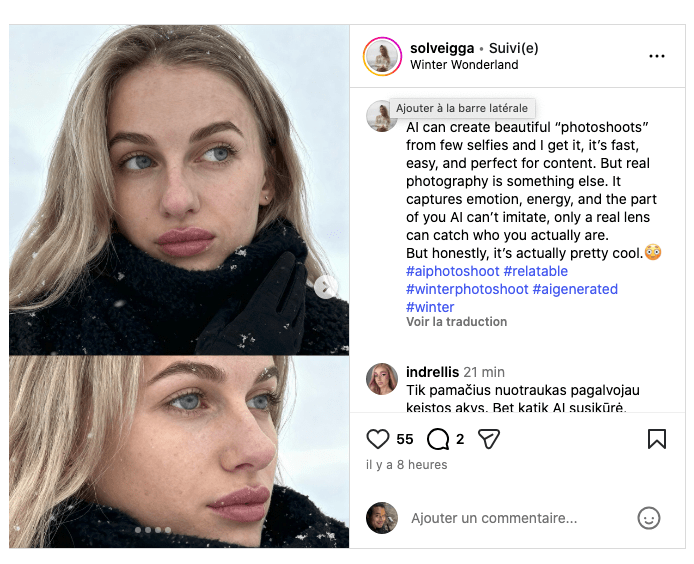Like the post with the heart icon
The image size is (694, 564).
[x=377, y=439]
